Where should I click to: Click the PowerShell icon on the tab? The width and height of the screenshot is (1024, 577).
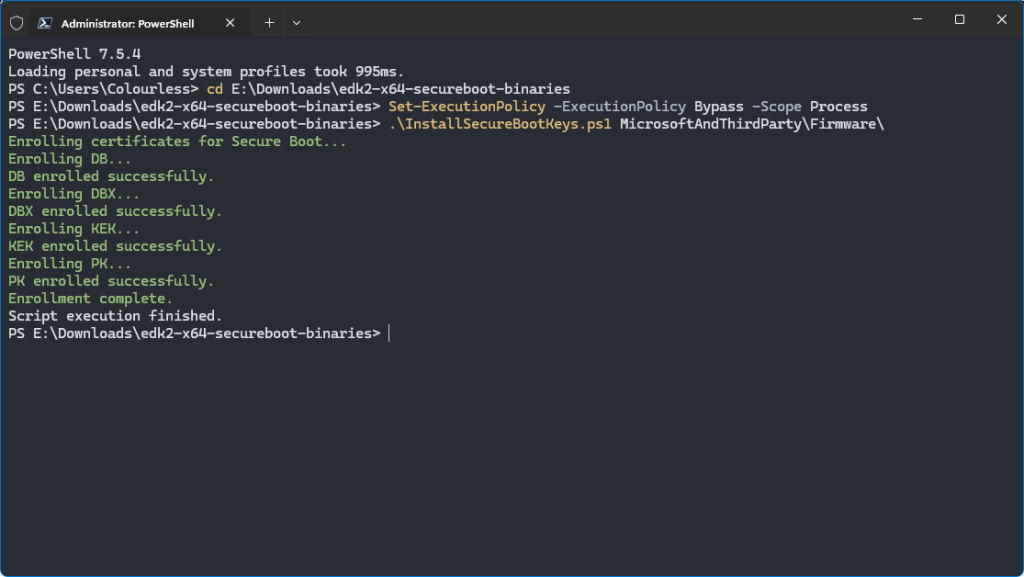(46, 22)
